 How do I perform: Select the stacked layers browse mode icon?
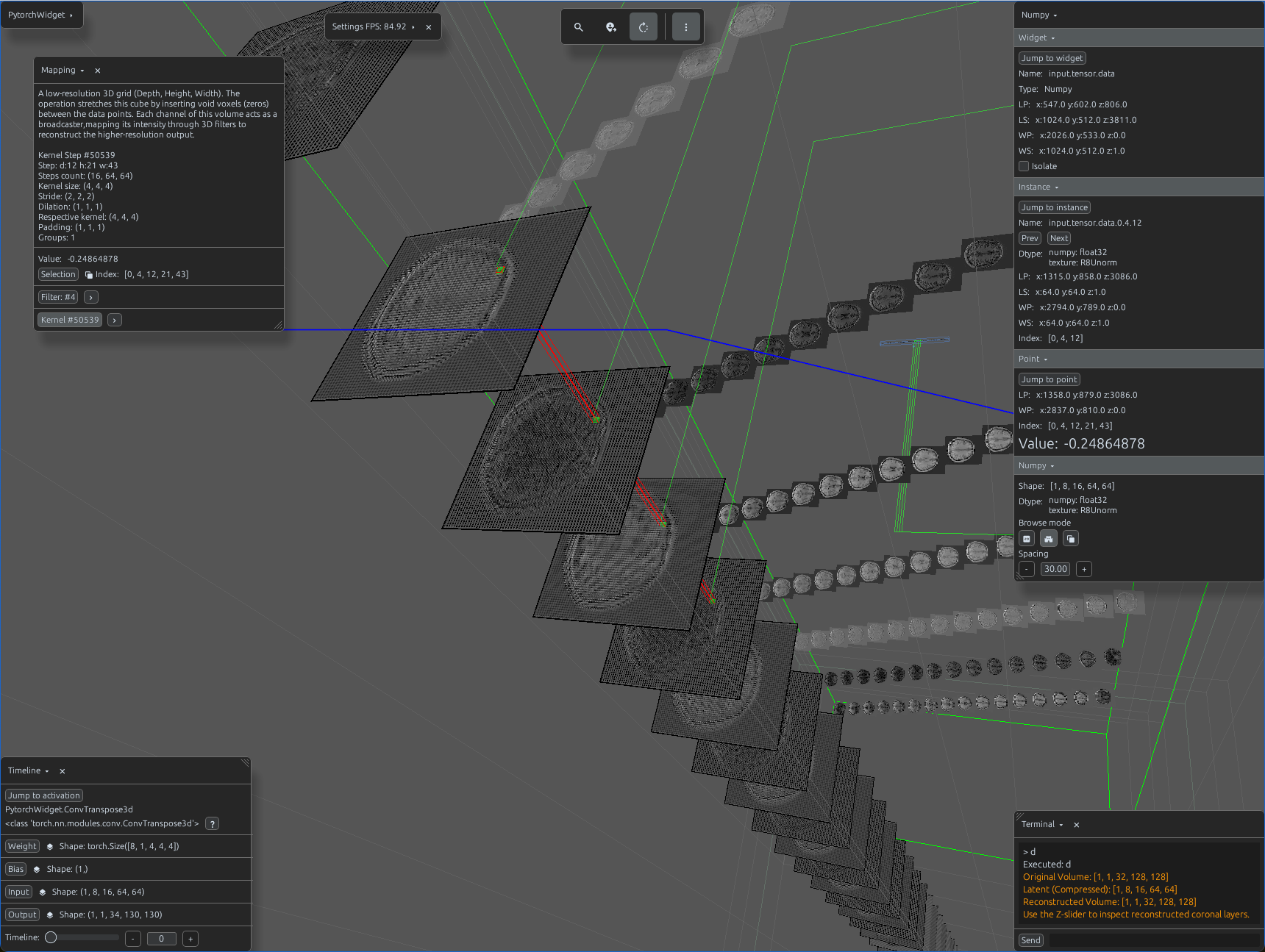1071,539
